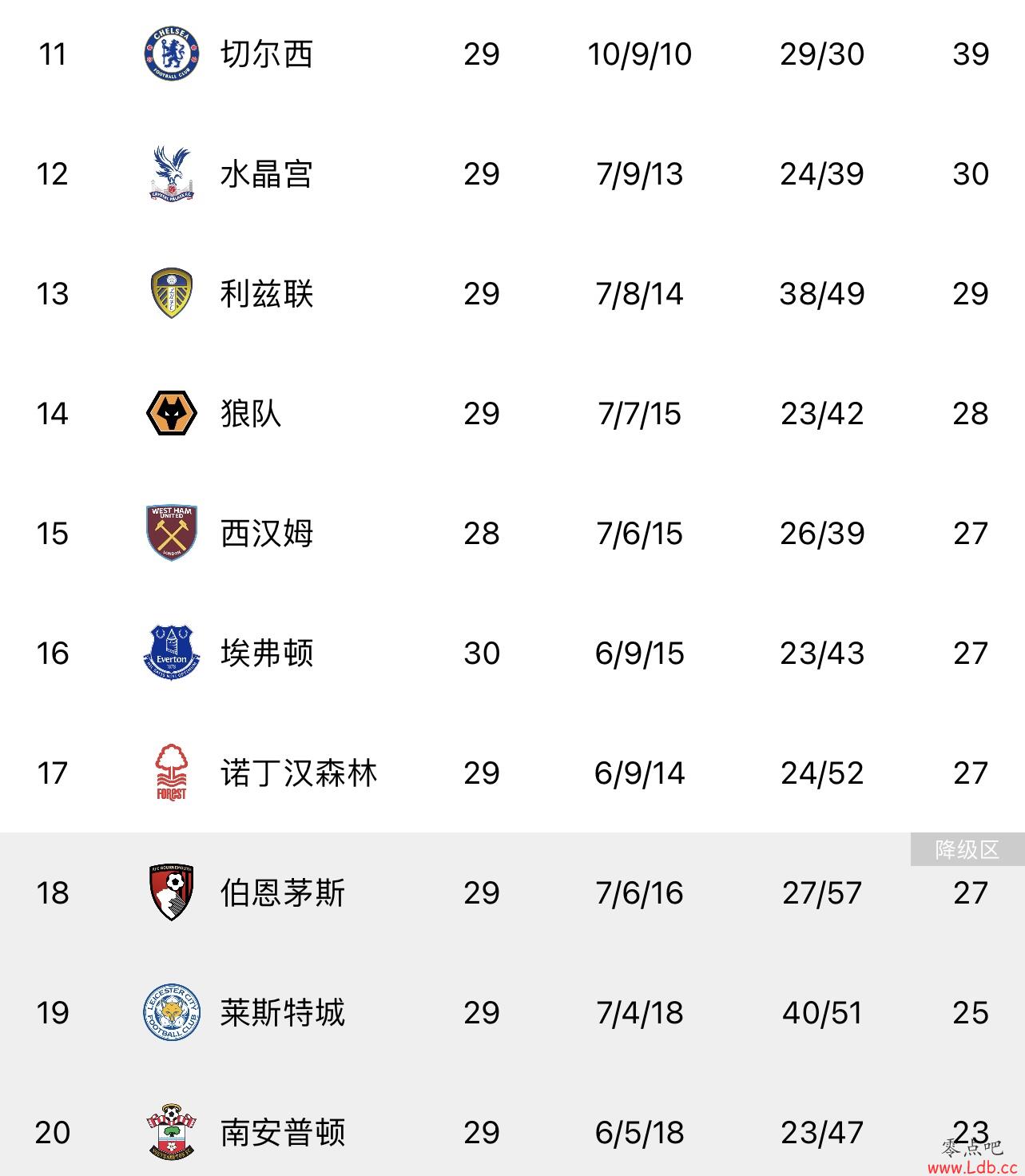Viewport: 1025px width, 1176px height.
Task: Open the 水晶宫 team name
Action: (267, 173)
